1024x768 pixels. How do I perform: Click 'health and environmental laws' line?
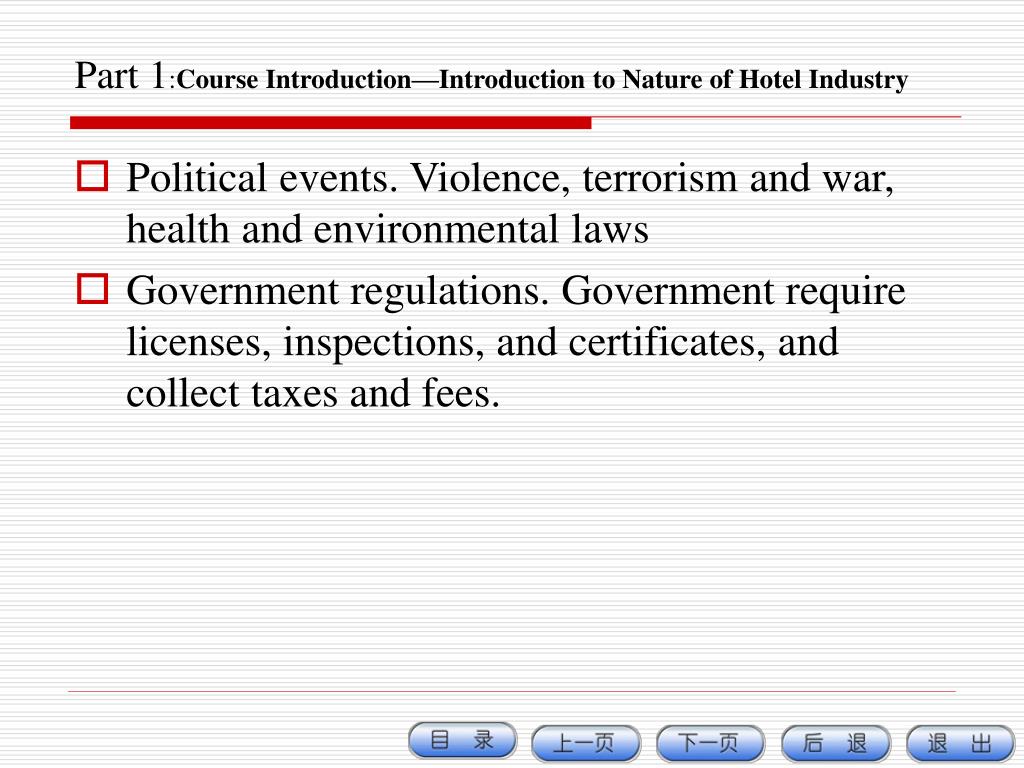pyautogui.click(x=387, y=230)
